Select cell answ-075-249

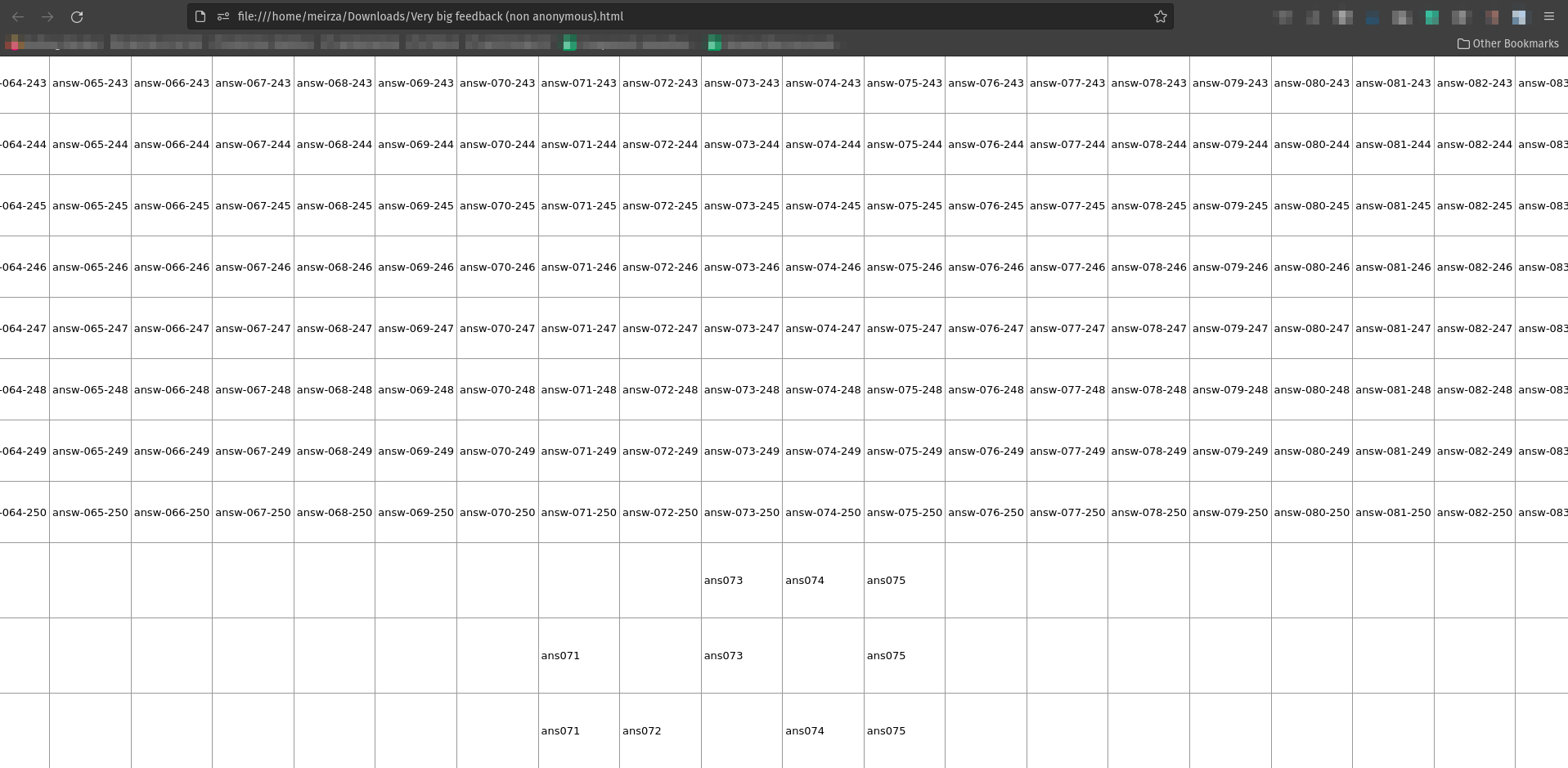pos(905,451)
